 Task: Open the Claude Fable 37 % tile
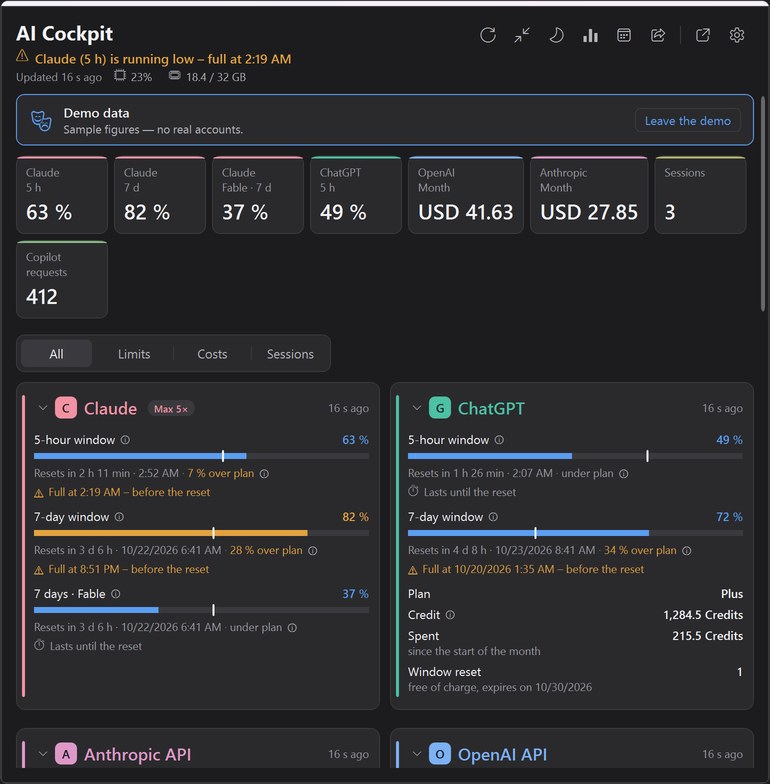[258, 195]
